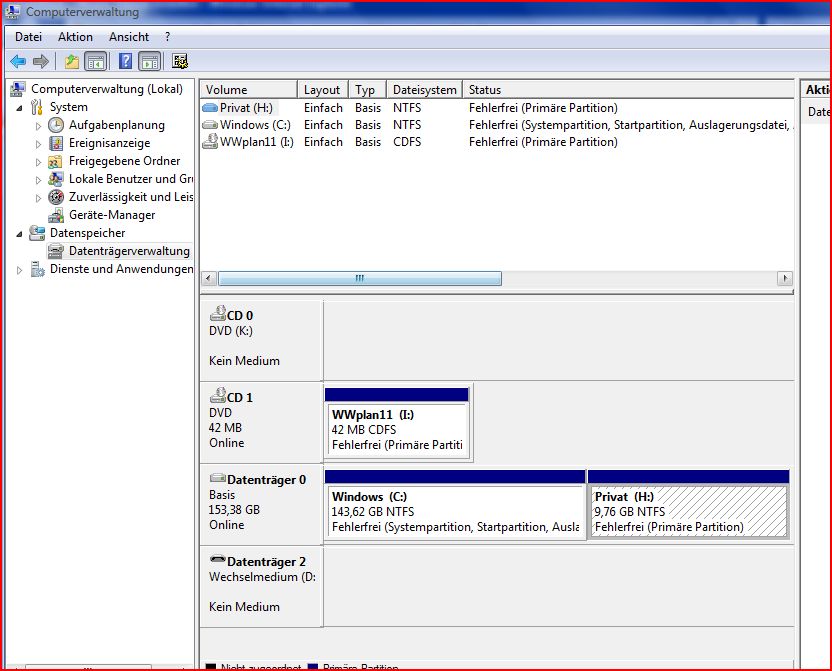This screenshot has height=671, width=832.
Task: Click the Windows (C:) drive icon in list
Action: [x=210, y=125]
